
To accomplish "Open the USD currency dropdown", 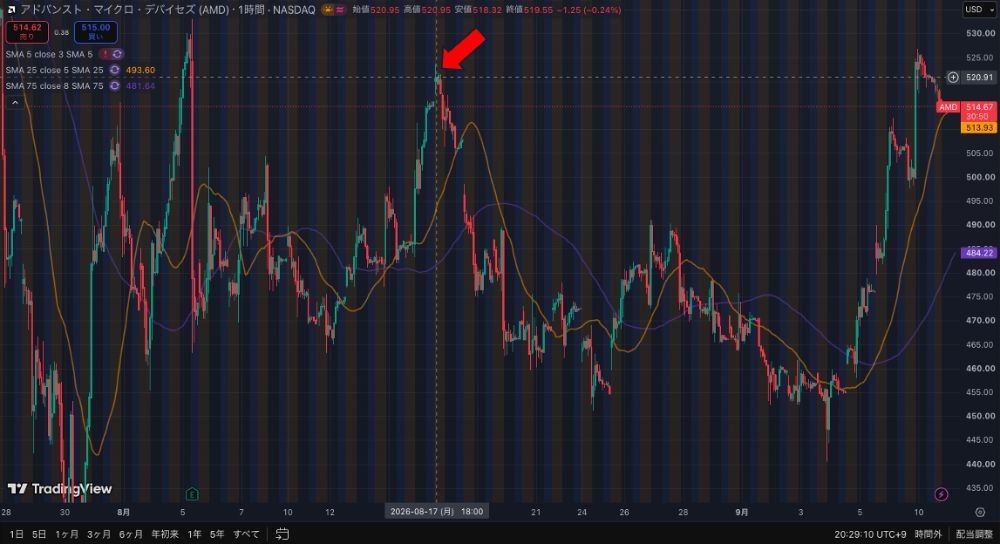I will point(979,10).
